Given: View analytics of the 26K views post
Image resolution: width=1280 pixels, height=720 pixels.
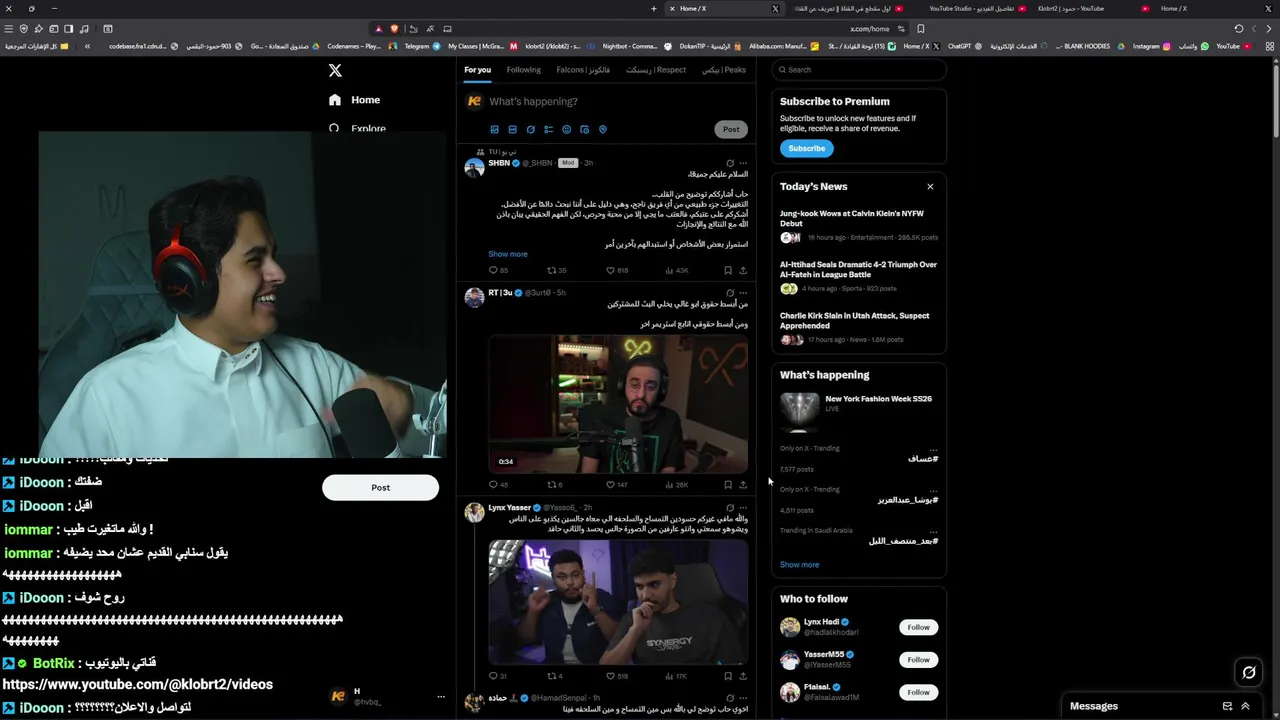Looking at the screenshot, I should pyautogui.click(x=675, y=484).
